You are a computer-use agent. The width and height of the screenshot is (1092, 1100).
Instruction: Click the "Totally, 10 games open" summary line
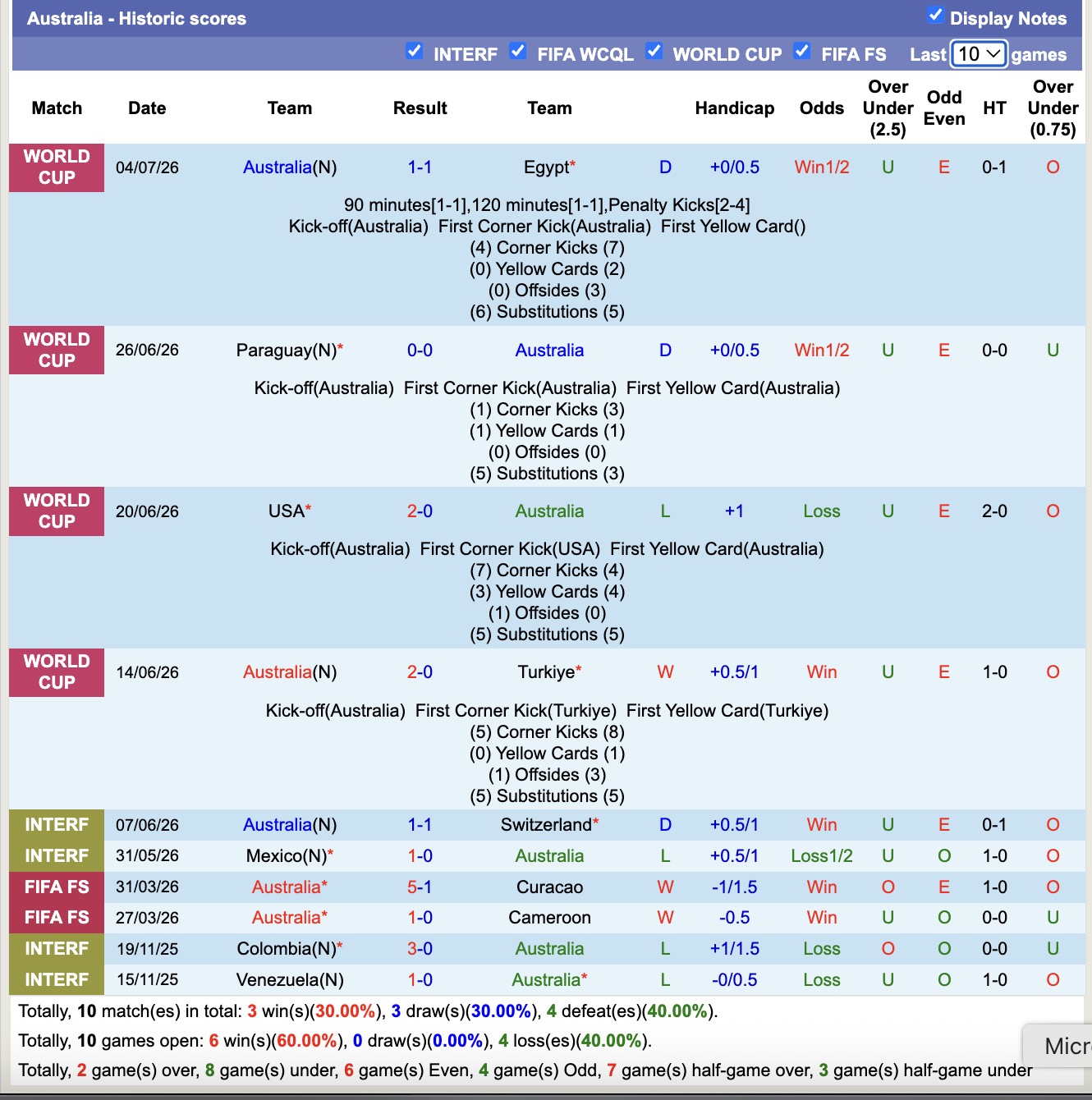[x=335, y=1041]
